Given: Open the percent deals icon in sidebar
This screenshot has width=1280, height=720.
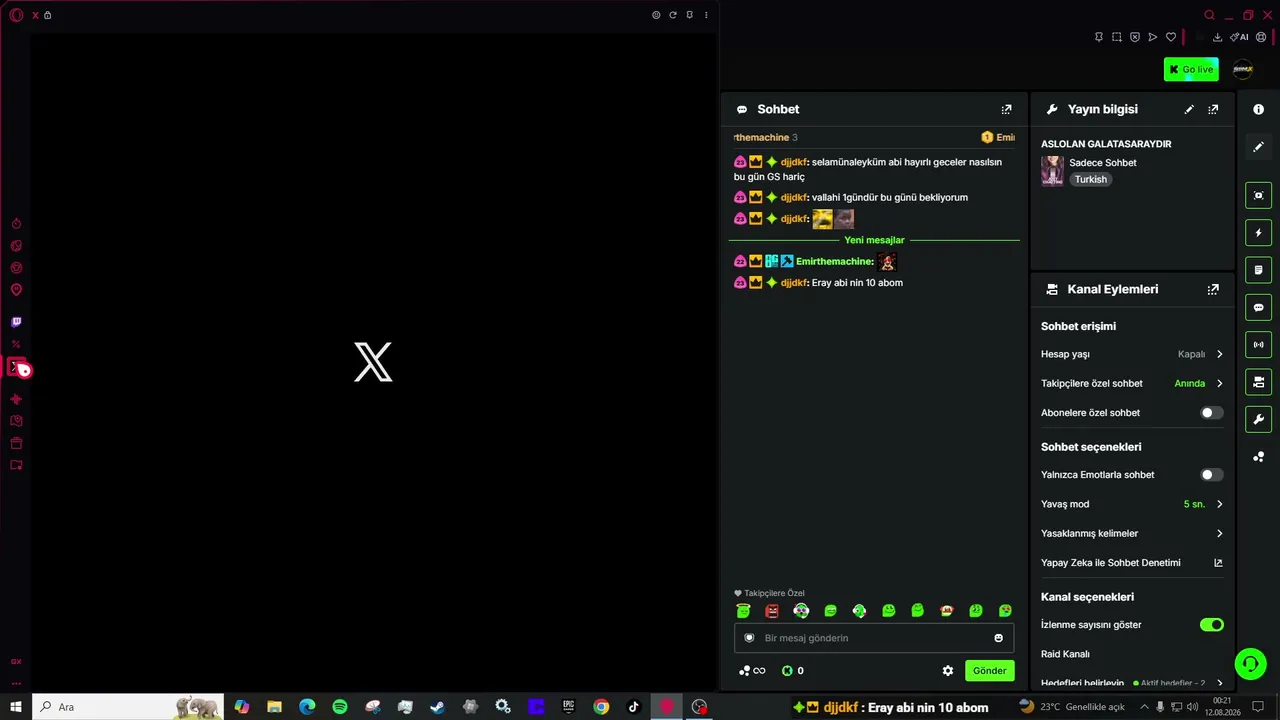Looking at the screenshot, I should pyautogui.click(x=16, y=344).
